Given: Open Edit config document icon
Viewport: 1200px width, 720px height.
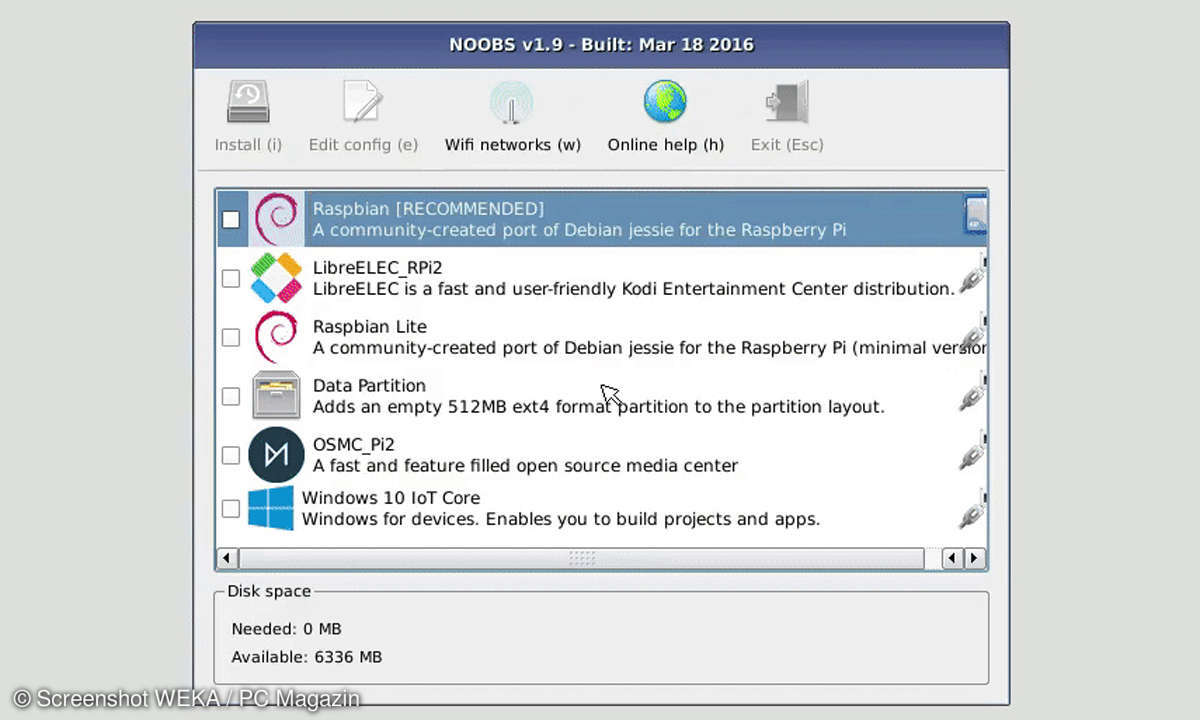Looking at the screenshot, I should click(362, 102).
